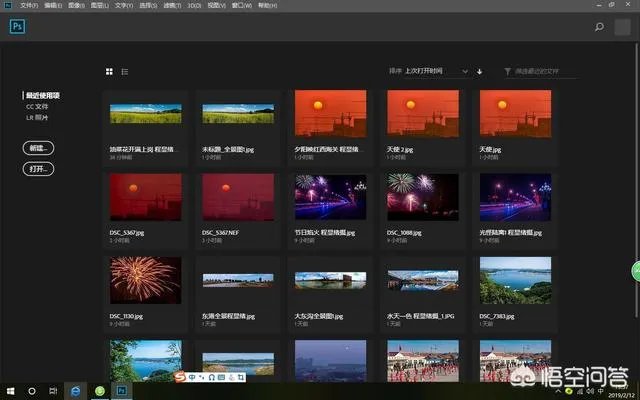Open the 帮助(H) menu

(267, 5)
